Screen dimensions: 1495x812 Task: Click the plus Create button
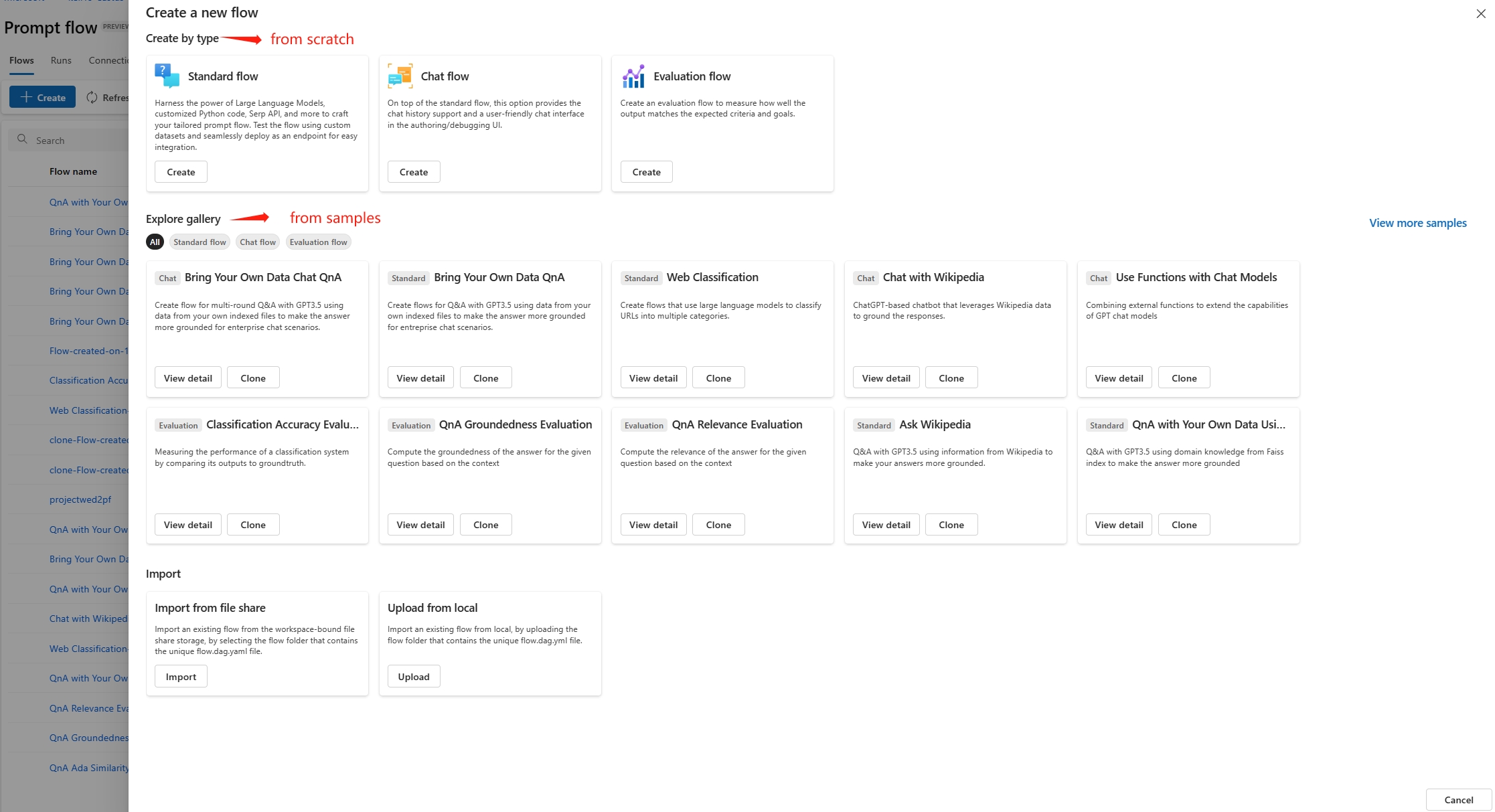pos(42,98)
